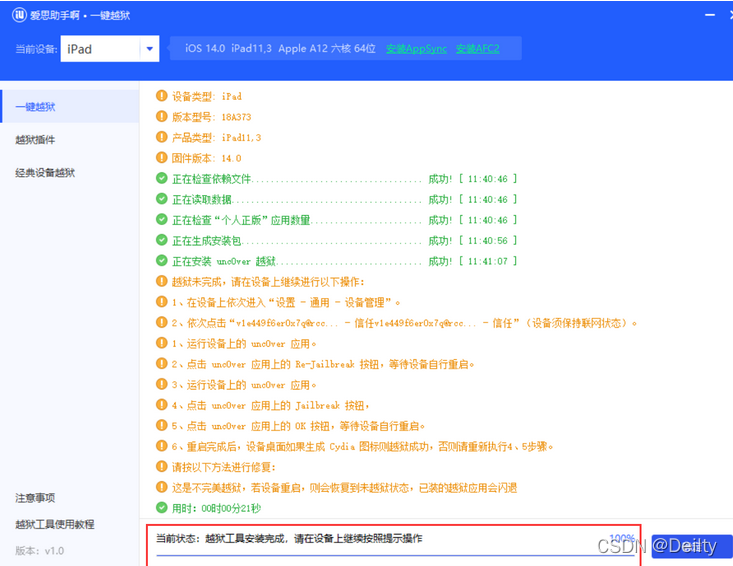733x566 pixels.
Task: Click warning icon beside 版本型号: 18A373
Action: [162, 116]
